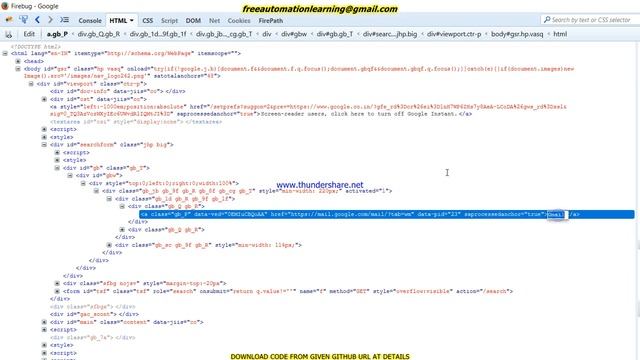640x360 pixels.
Task: Focus the Search by text or CSS selector field
Action: 591,20
